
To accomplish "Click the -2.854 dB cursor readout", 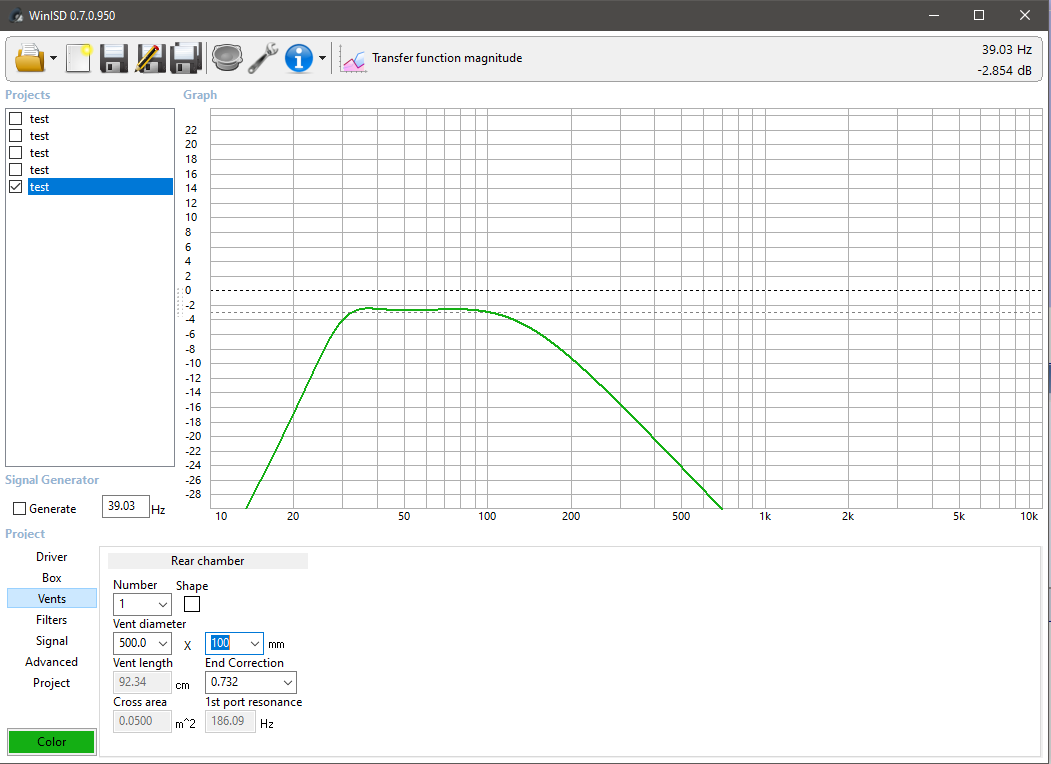I will (1004, 70).
